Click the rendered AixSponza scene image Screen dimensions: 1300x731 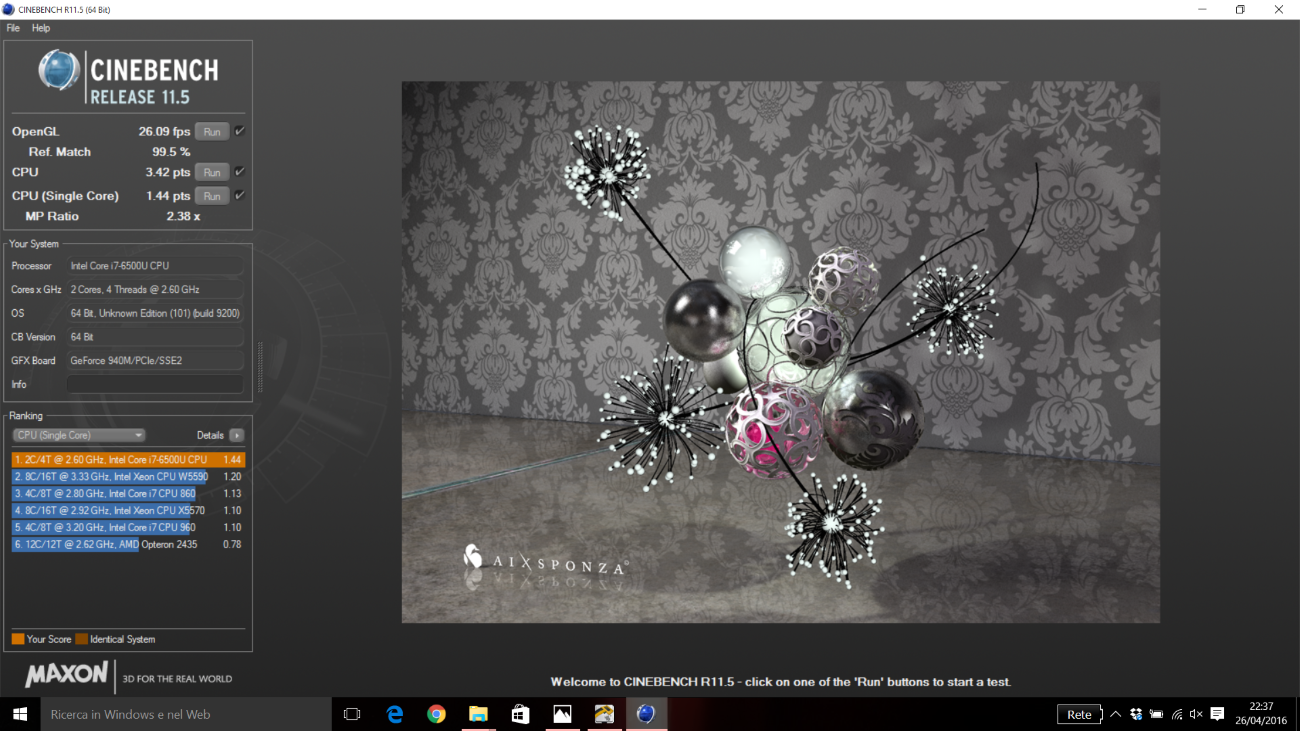point(780,352)
